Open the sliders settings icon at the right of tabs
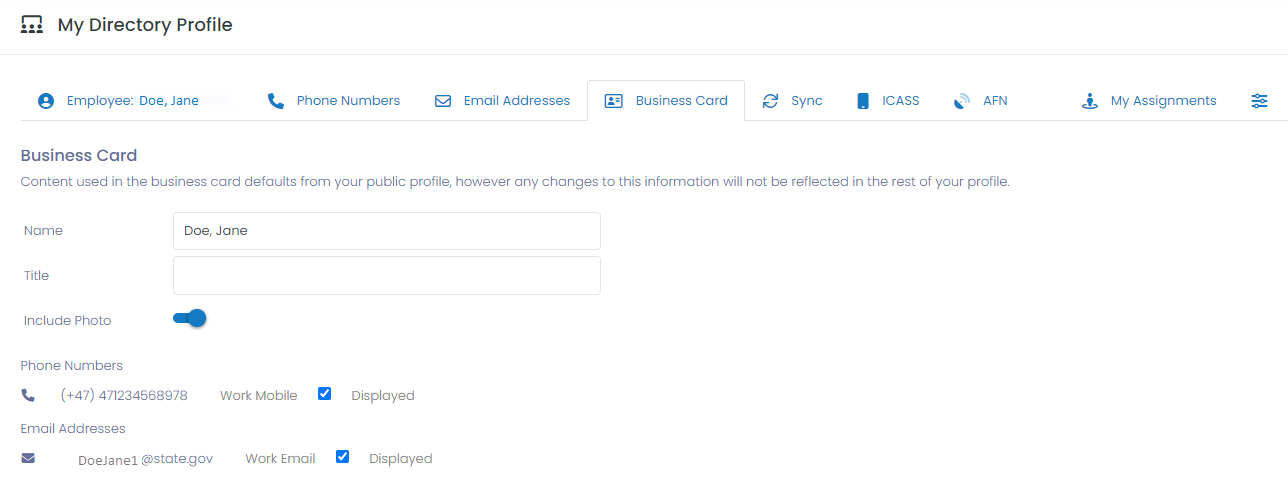 [1260, 101]
